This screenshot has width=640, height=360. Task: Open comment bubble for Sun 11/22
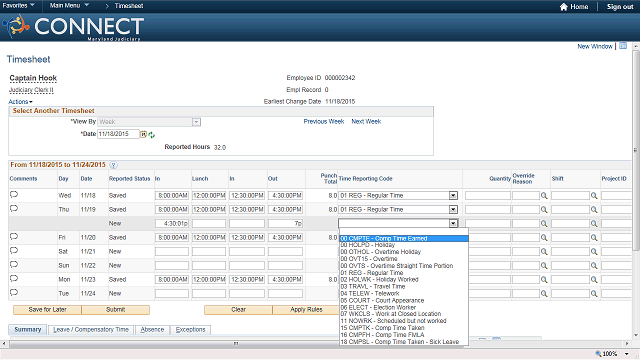click(x=14, y=264)
